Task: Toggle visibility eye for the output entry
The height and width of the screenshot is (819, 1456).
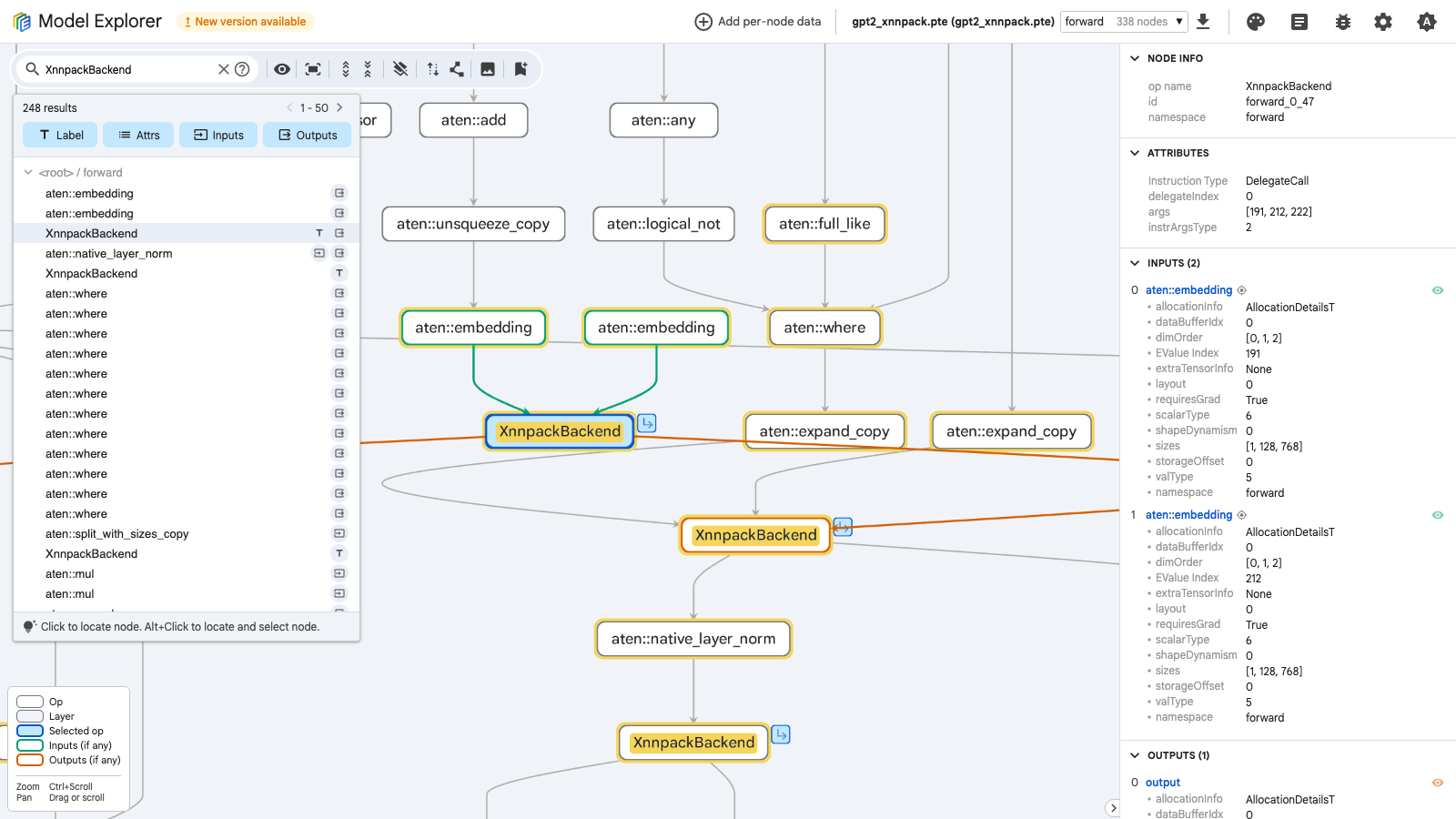Action: [x=1438, y=783]
